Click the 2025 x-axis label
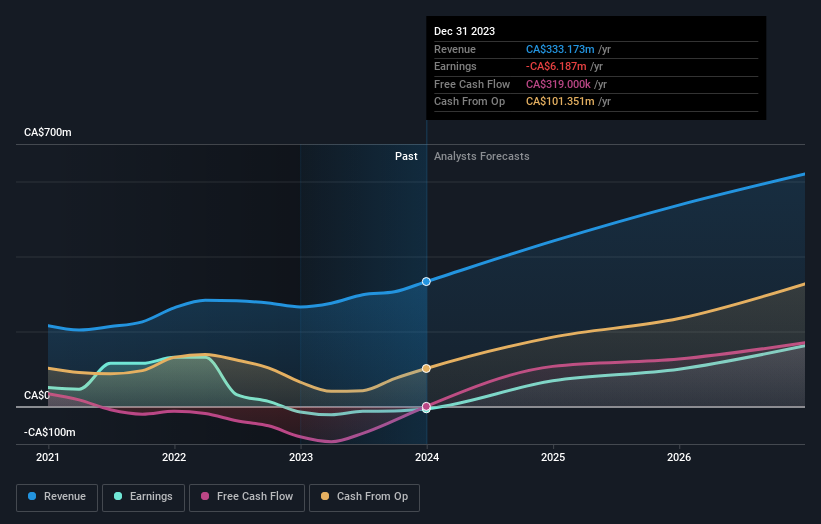The height and width of the screenshot is (524, 821). 553,457
